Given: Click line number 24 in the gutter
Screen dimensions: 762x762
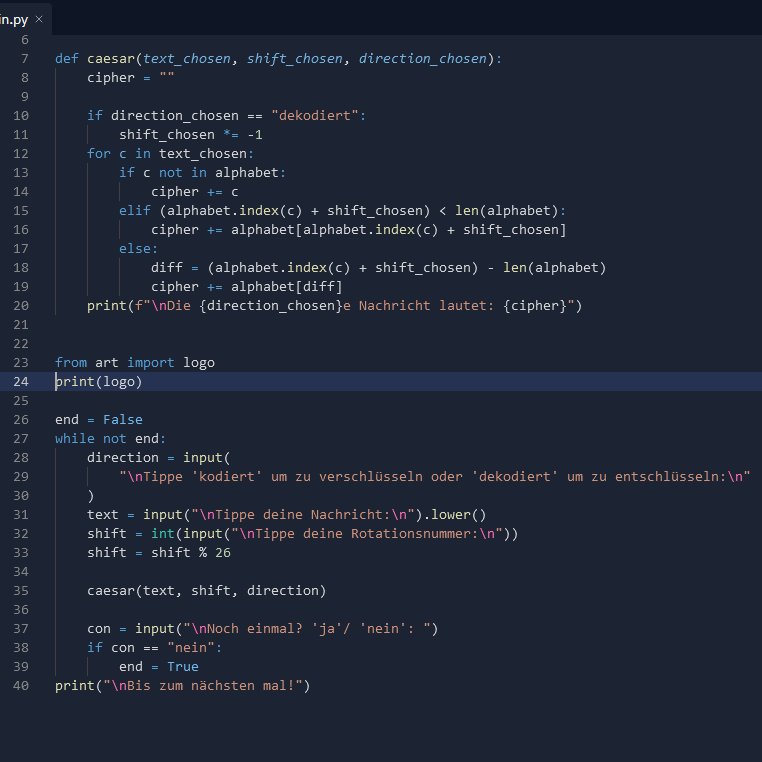Looking at the screenshot, I should click(21, 381).
